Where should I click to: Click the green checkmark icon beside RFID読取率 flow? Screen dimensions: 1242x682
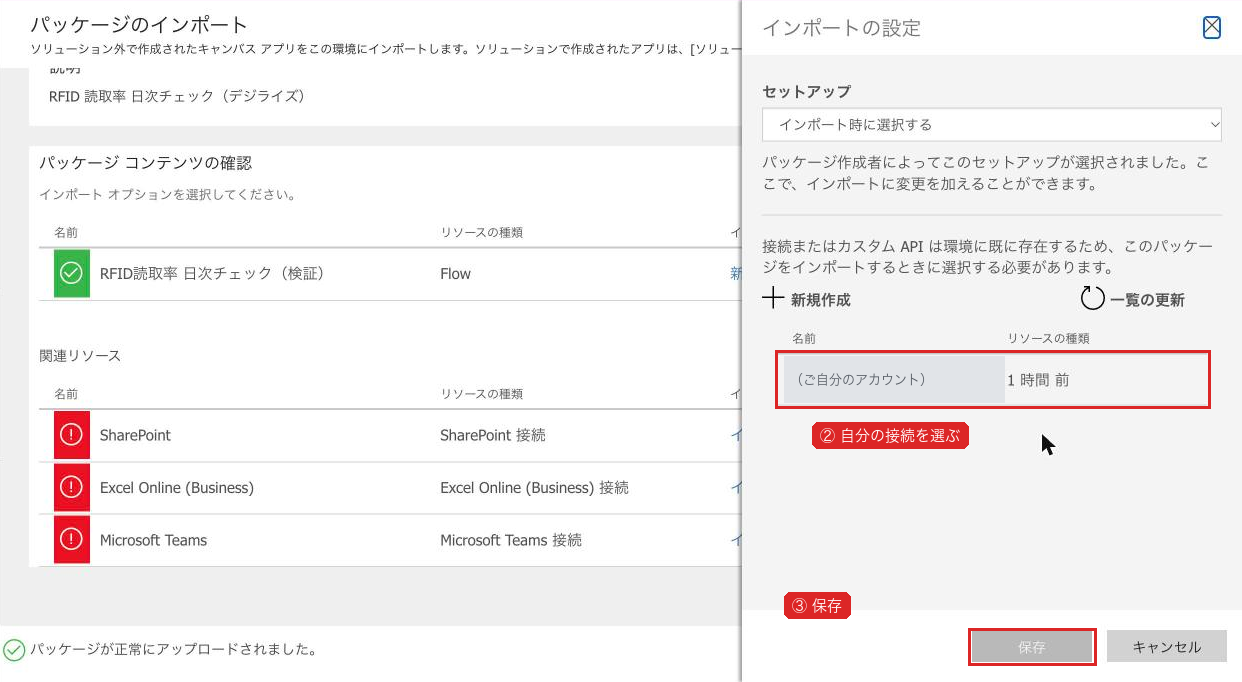coord(71,273)
